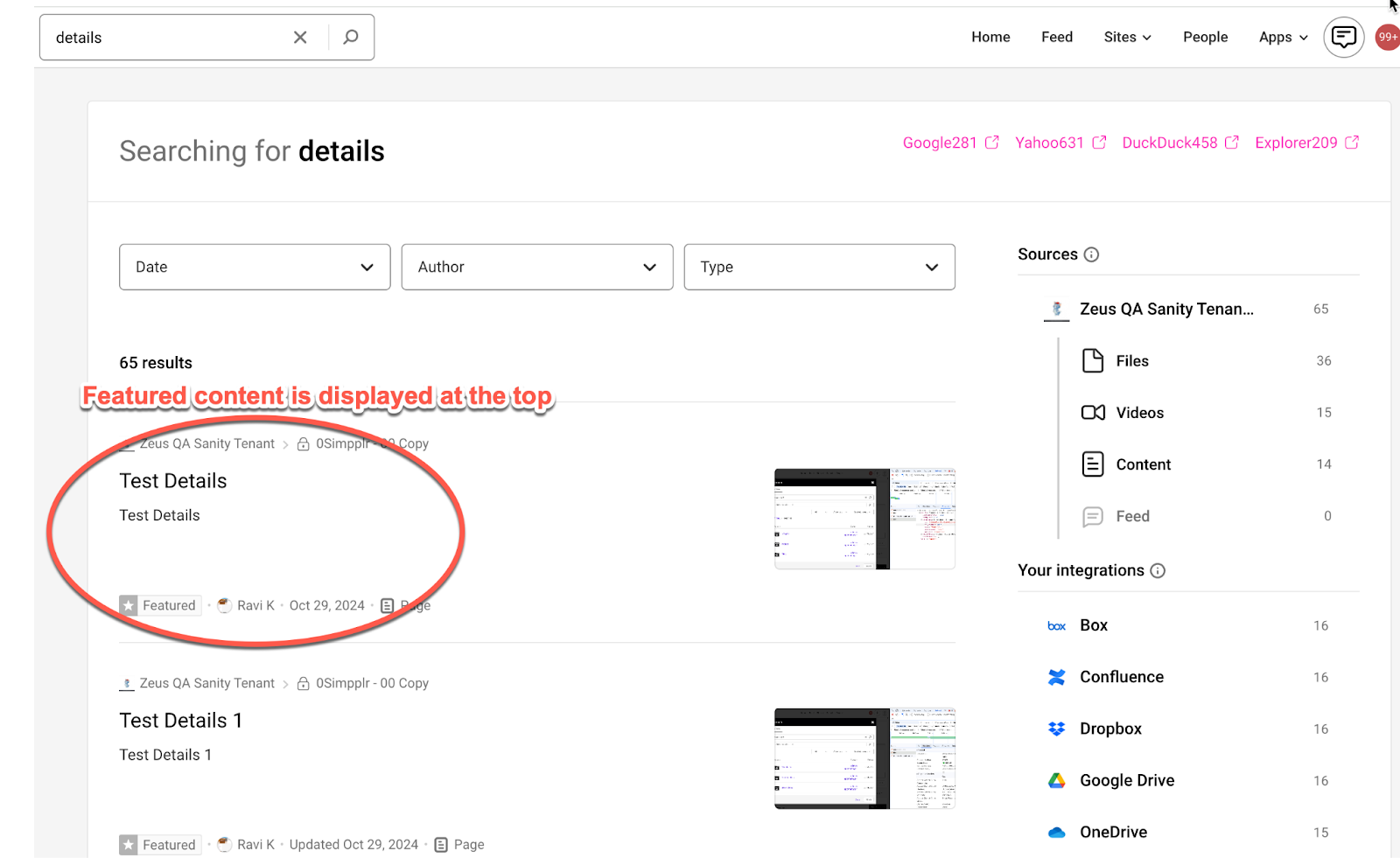Go to the People page

click(x=1205, y=37)
